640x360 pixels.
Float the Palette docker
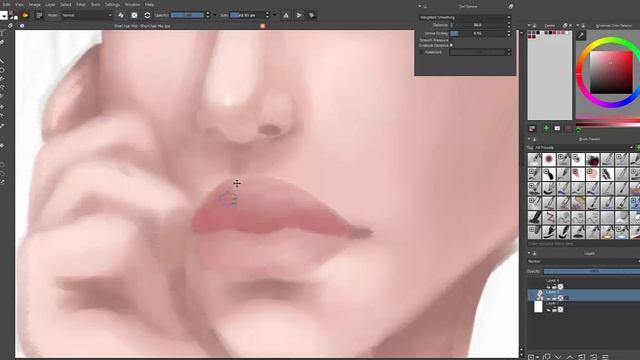(x=565, y=26)
